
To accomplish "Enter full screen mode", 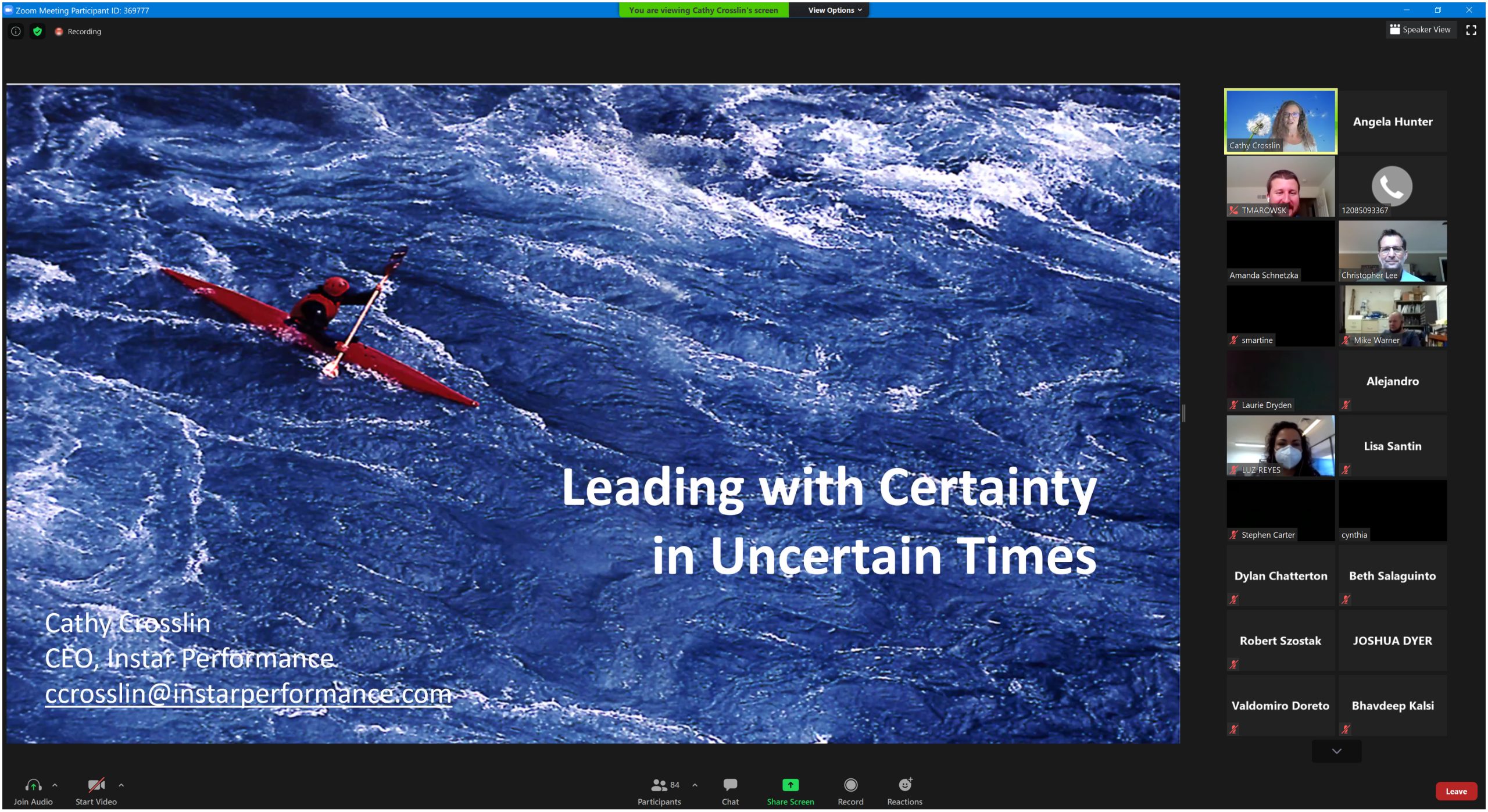I will (1471, 30).
